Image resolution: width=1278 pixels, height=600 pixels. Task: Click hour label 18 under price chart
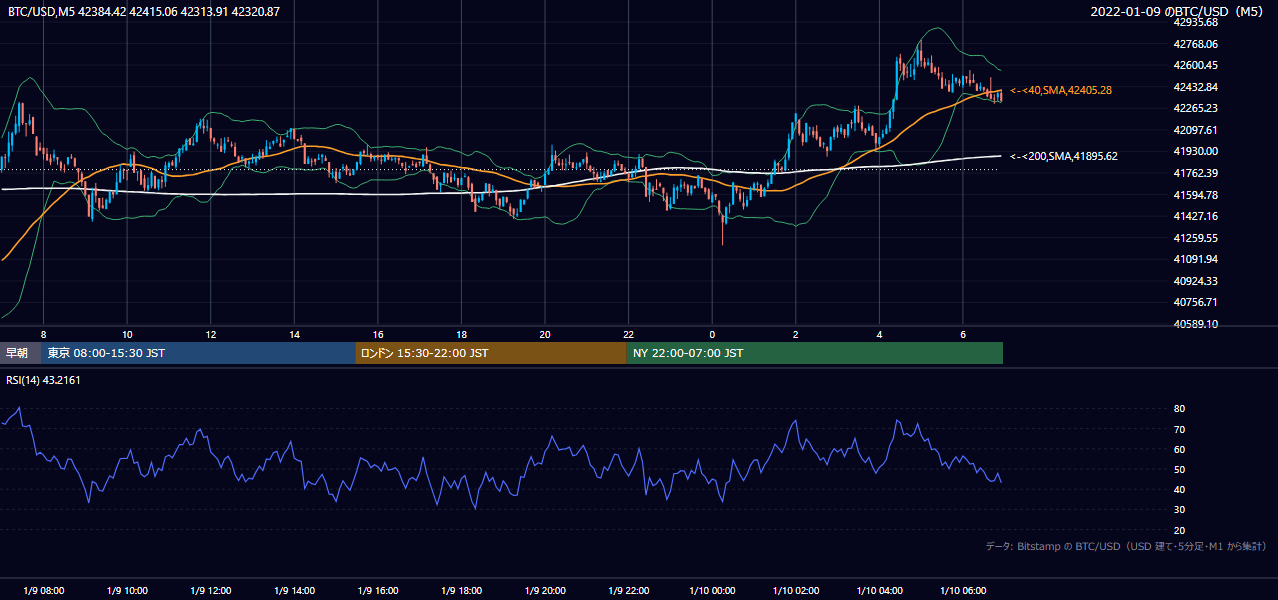click(x=462, y=334)
